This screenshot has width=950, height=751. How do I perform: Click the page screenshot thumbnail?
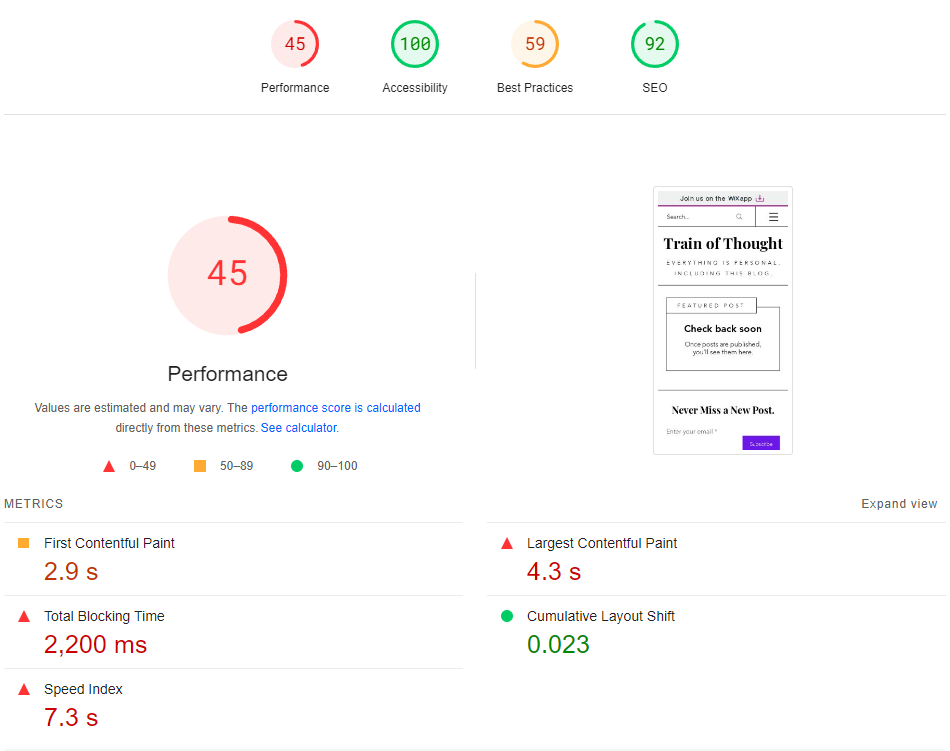[x=723, y=320]
